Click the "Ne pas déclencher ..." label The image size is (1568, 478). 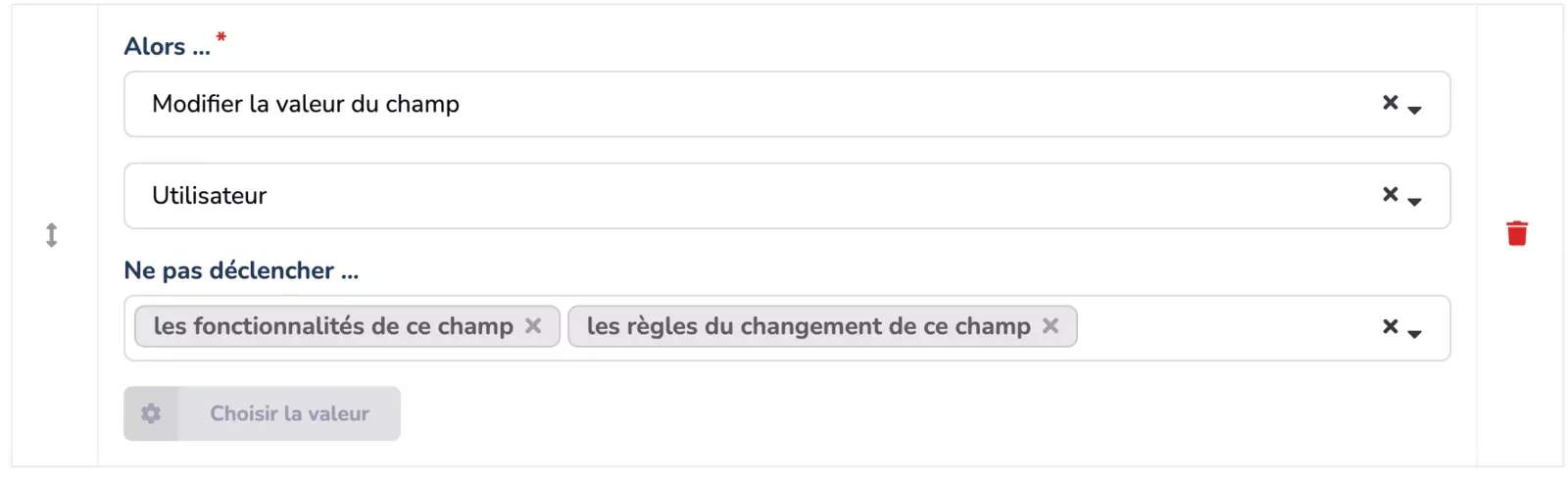241,270
